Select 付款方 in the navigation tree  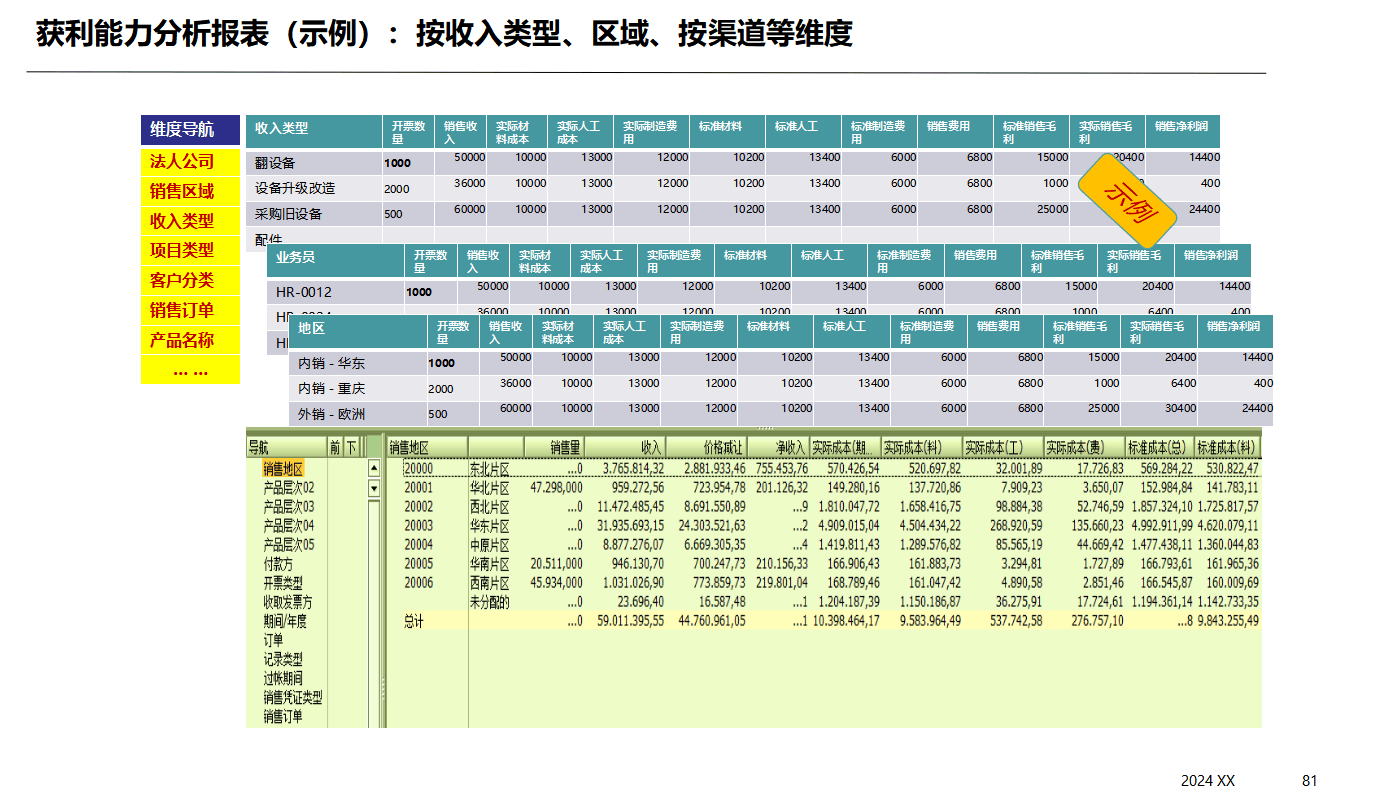(278, 564)
